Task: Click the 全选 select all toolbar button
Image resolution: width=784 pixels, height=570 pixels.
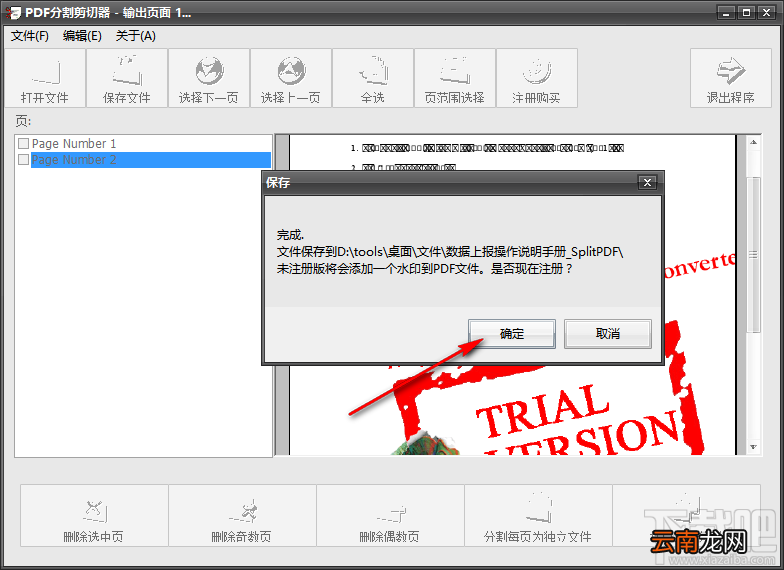Action: click(373, 78)
